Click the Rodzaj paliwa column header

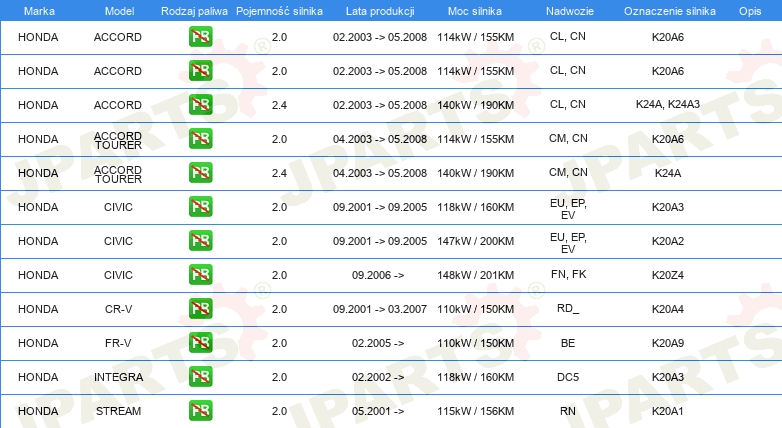pyautogui.click(x=194, y=11)
